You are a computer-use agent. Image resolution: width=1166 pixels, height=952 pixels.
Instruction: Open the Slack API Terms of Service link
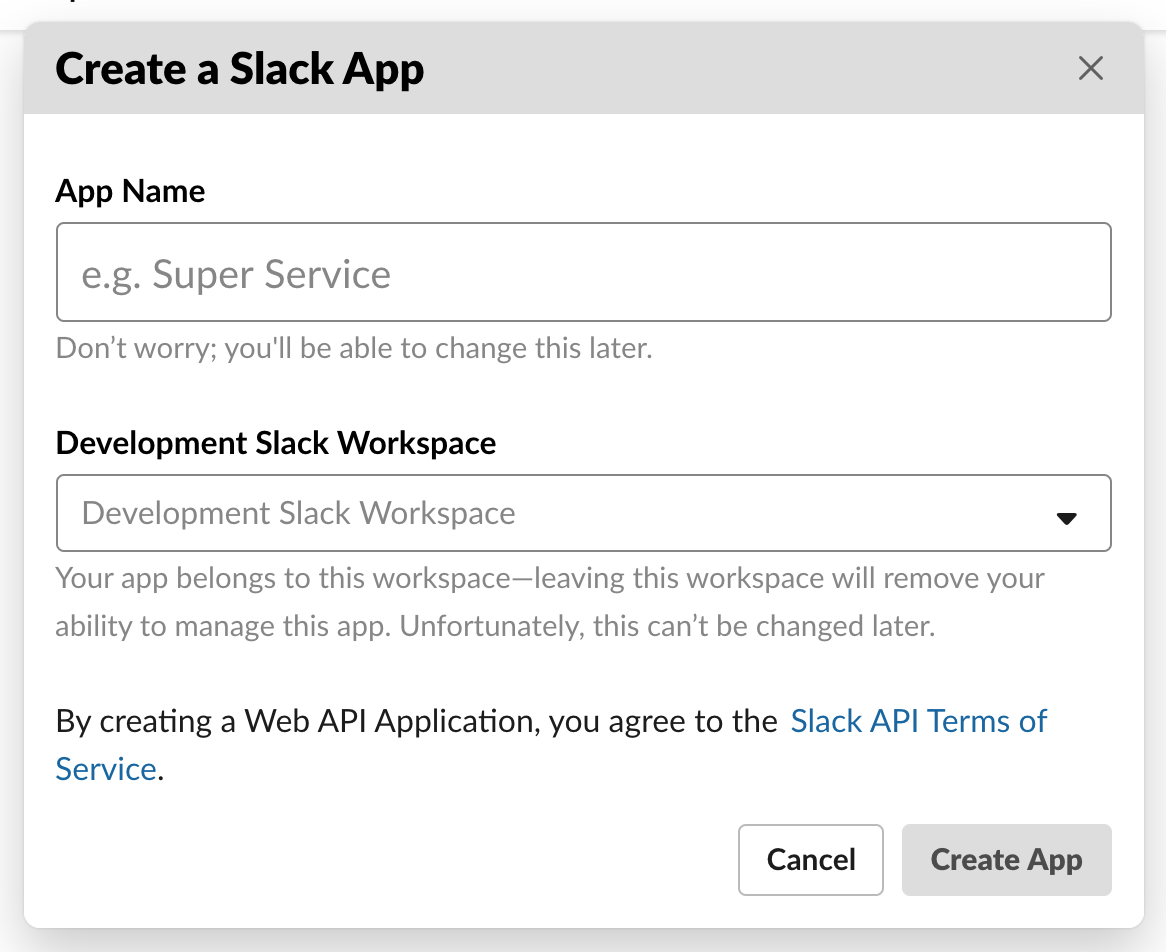pos(918,721)
